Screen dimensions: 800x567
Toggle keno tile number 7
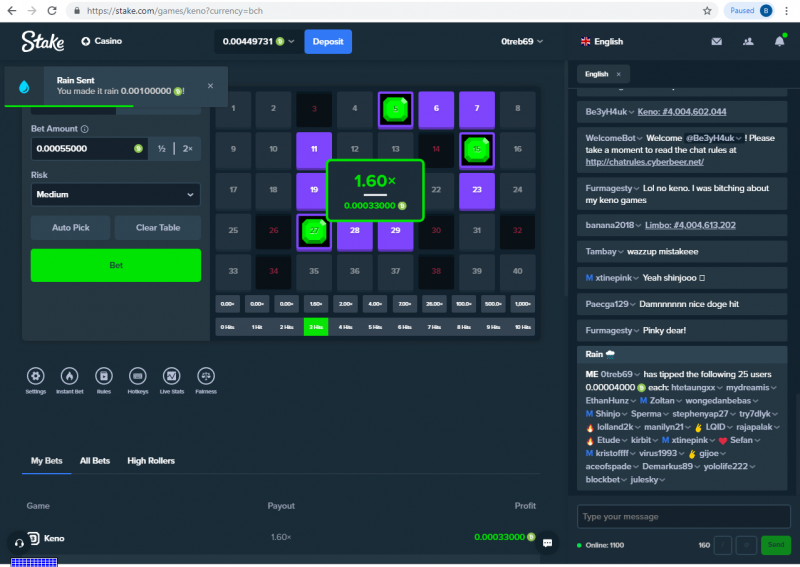tap(477, 109)
